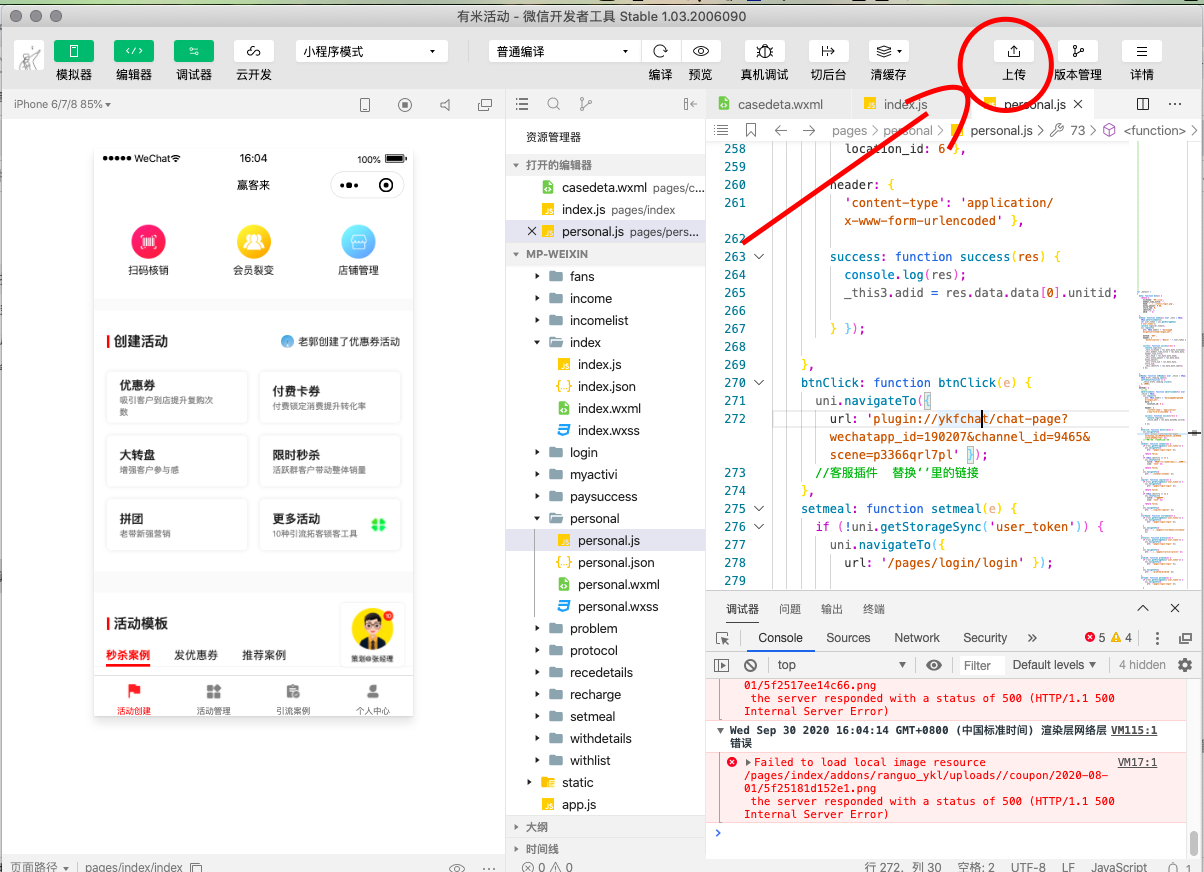Open the editor more actions ellipsis
This screenshot has height=872, width=1204.
(1177, 104)
